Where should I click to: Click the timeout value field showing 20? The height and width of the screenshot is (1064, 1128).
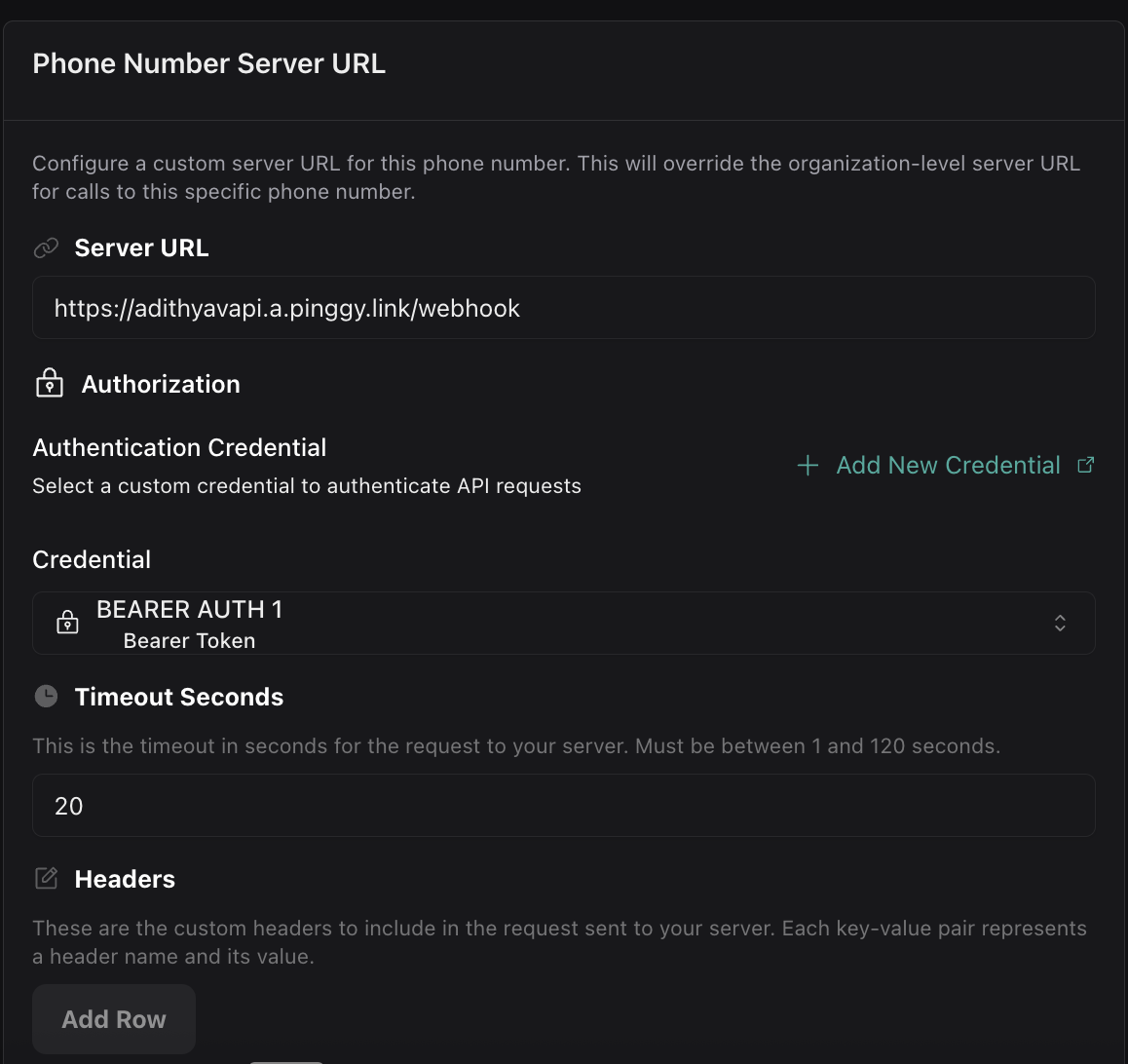(563, 805)
